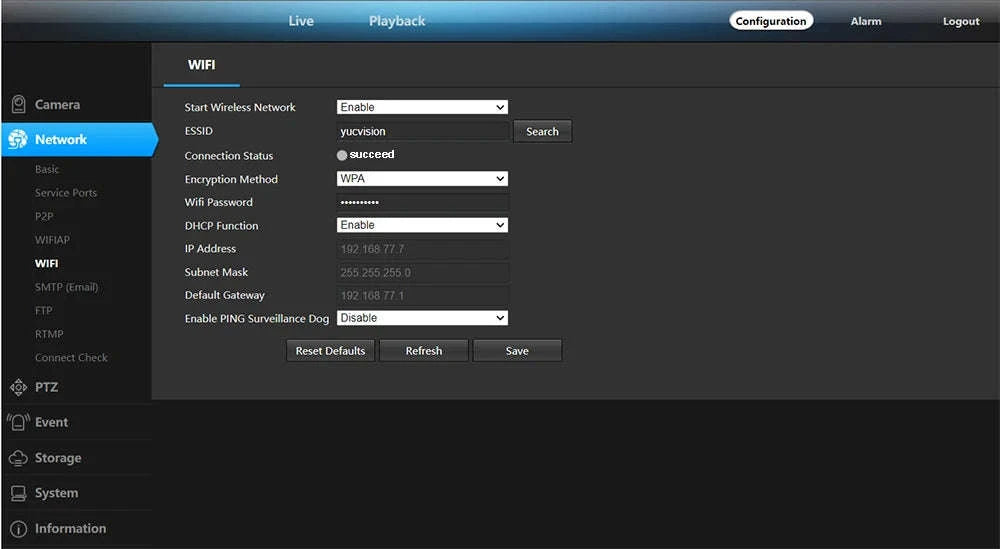Open PTZ section via its crosshair icon
1000x549 pixels.
[18, 387]
